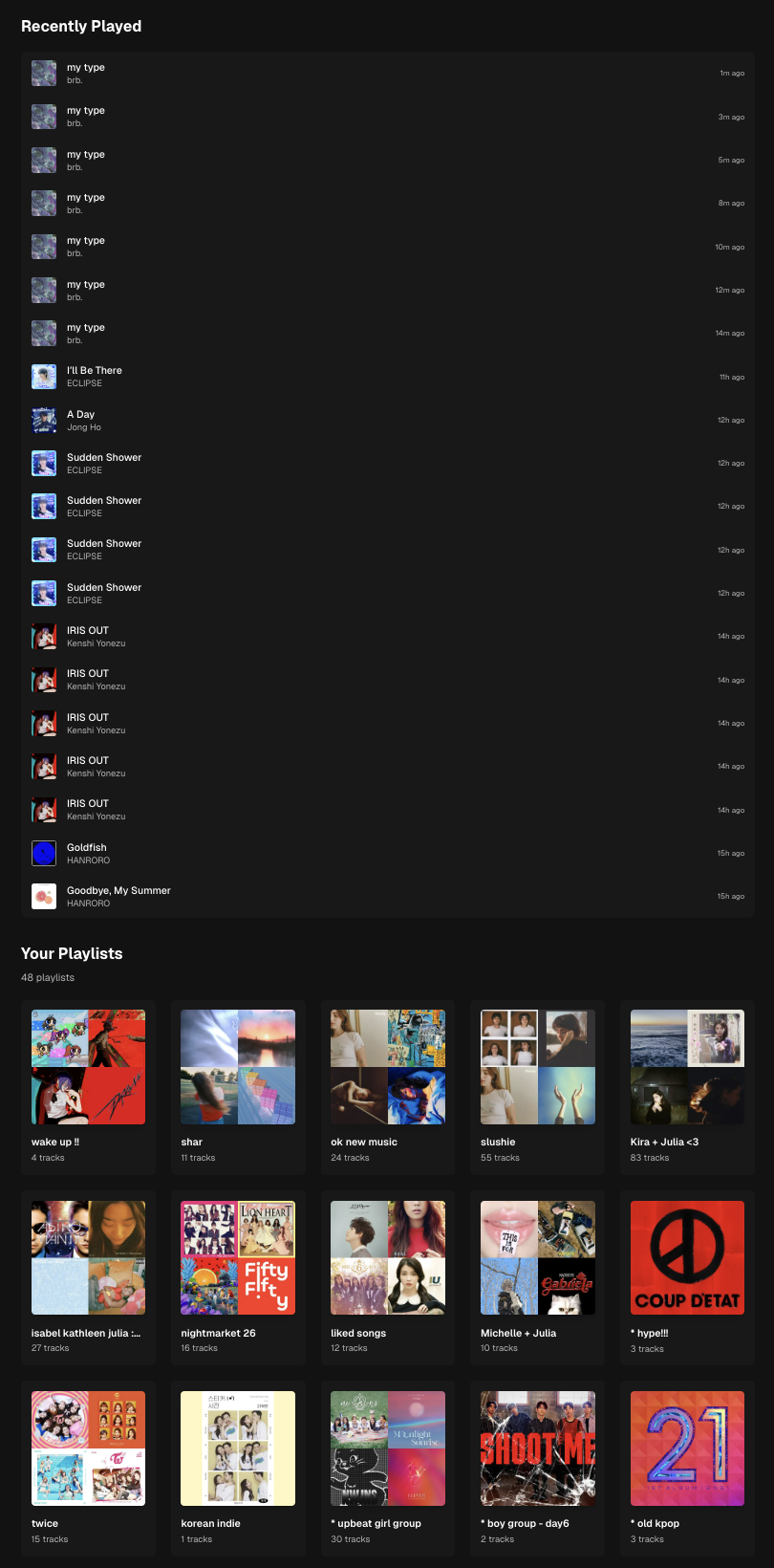Click the 'Your Playlists' heading
Image resolution: width=774 pixels, height=1568 pixels.
[72, 953]
